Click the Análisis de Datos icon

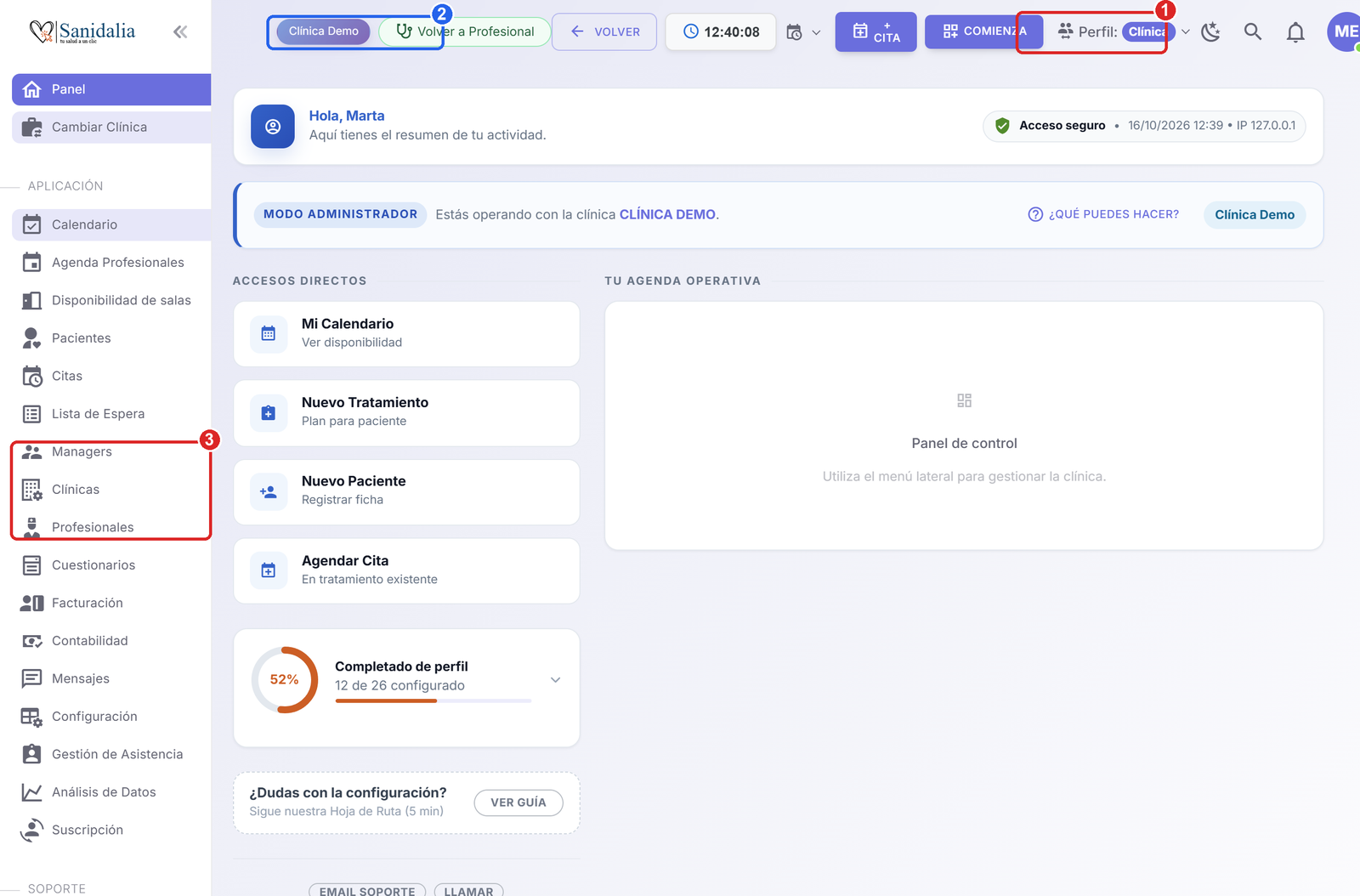(x=31, y=792)
